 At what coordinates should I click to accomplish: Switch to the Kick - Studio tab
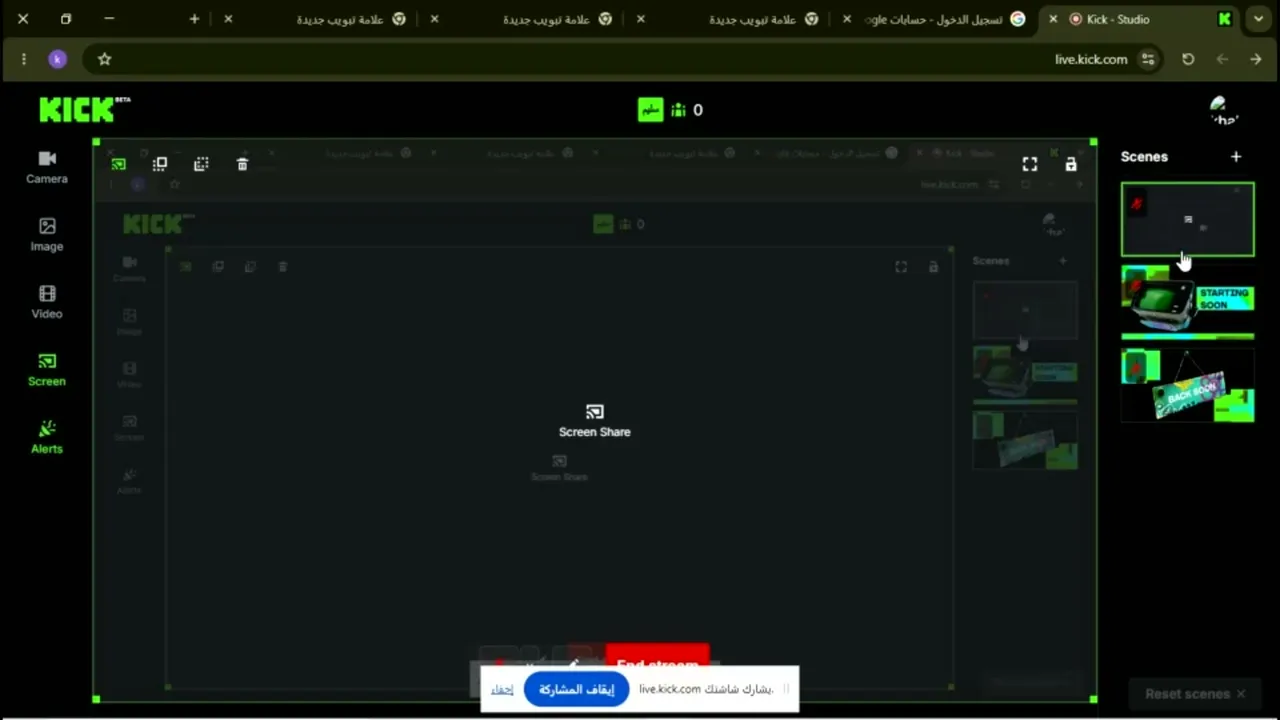pos(1138,19)
